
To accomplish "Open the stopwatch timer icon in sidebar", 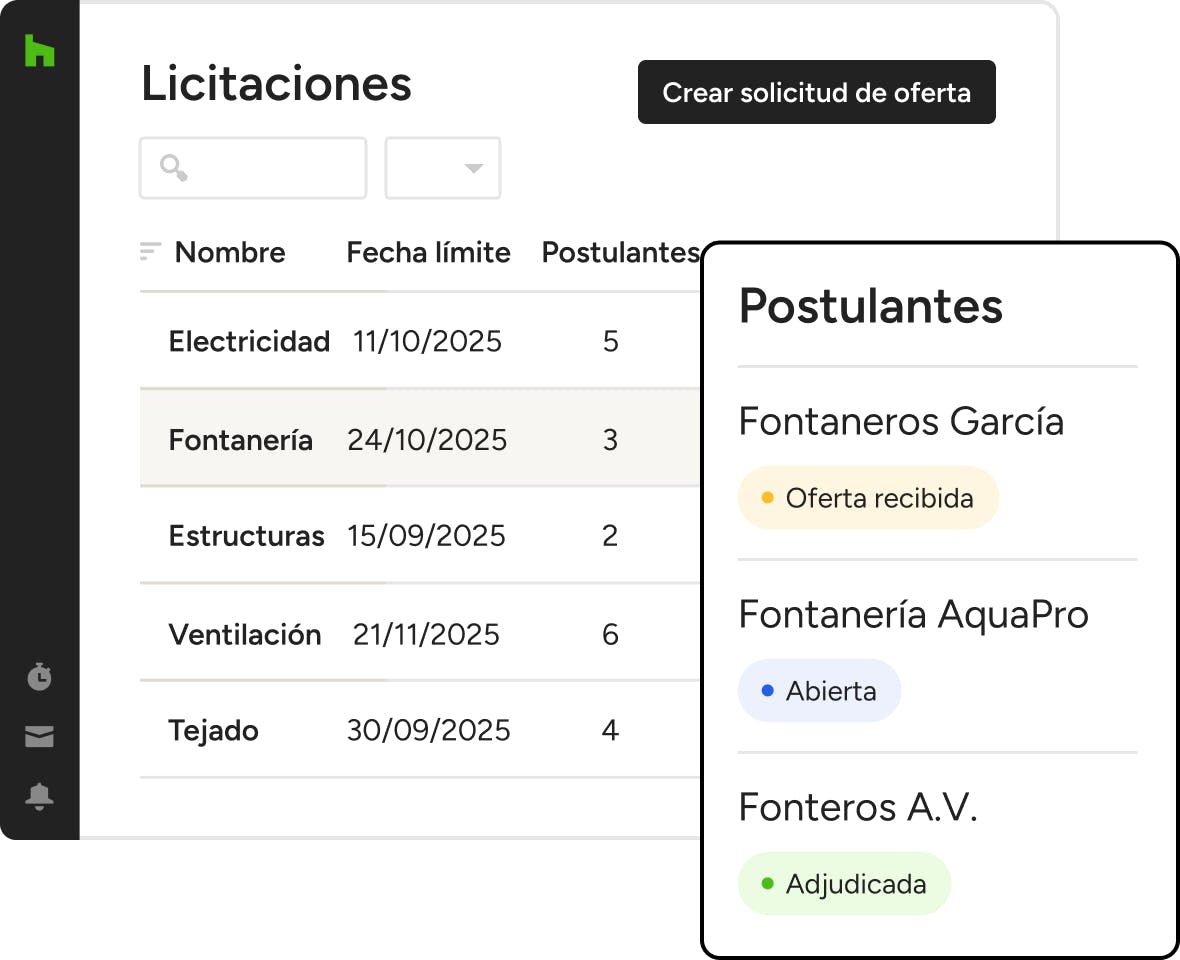I will pyautogui.click(x=39, y=677).
